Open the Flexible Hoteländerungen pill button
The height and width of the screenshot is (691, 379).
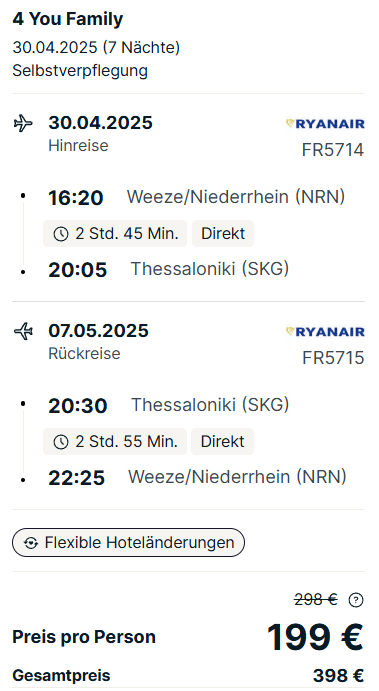point(128,542)
